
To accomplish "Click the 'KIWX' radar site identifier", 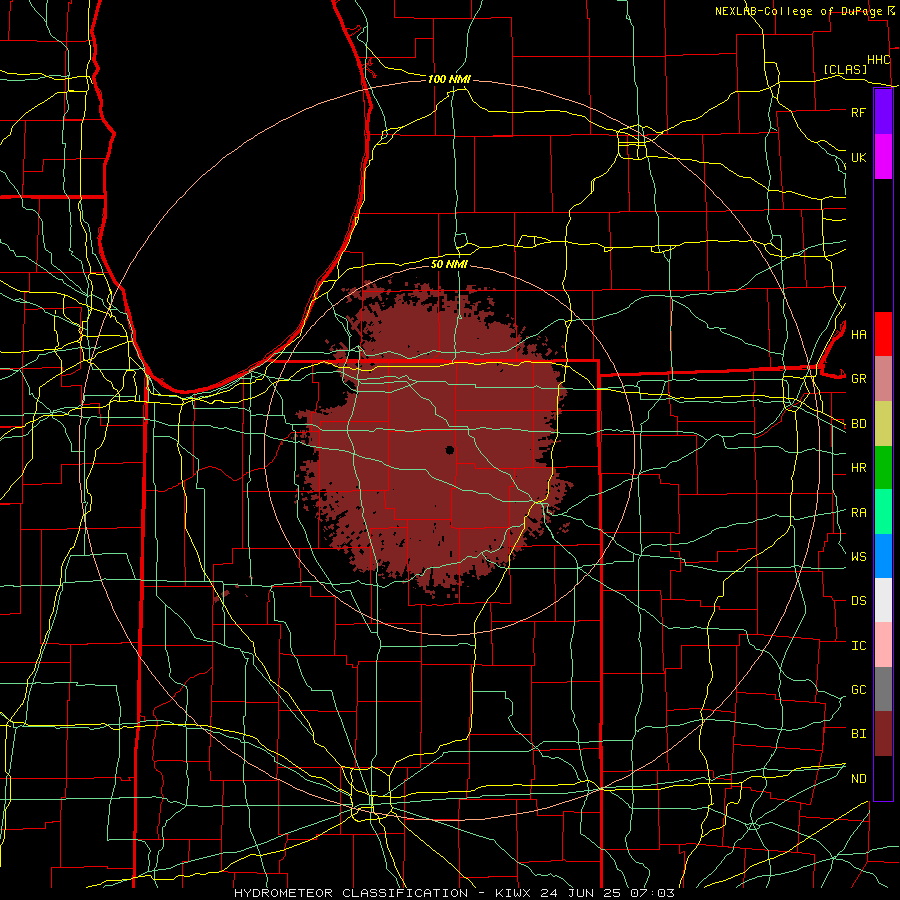I will tap(511, 893).
